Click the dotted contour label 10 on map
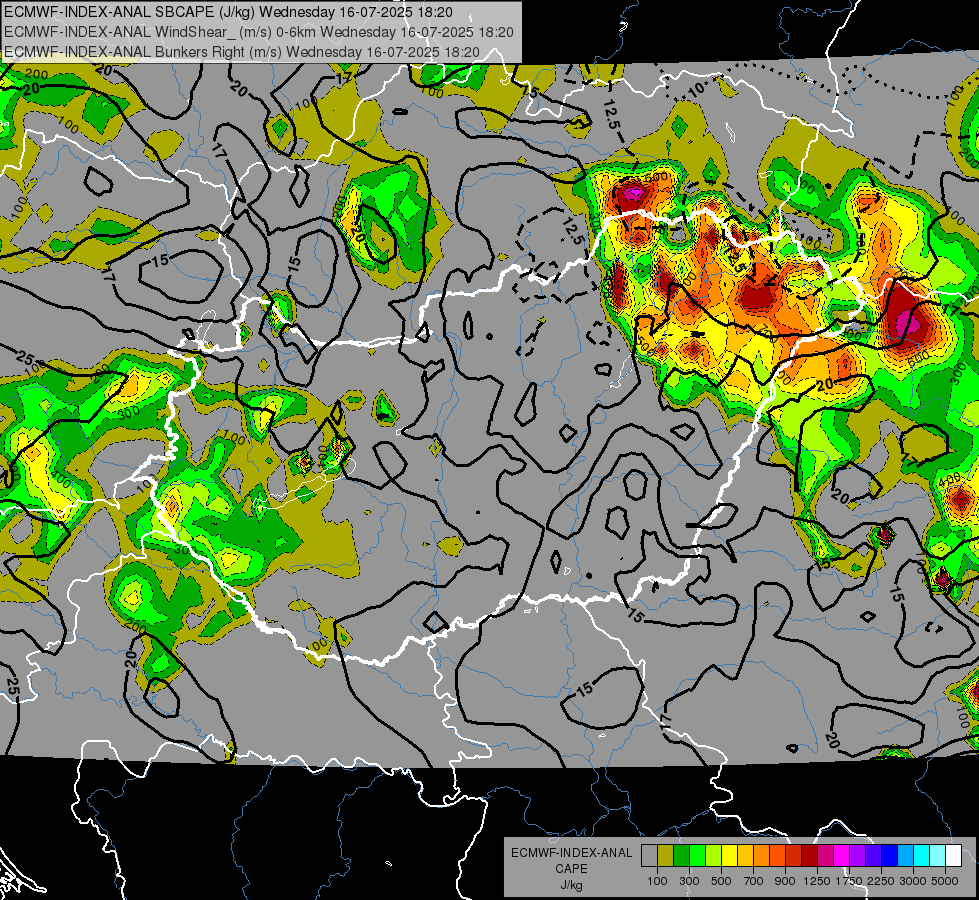The image size is (979, 900). click(x=697, y=88)
